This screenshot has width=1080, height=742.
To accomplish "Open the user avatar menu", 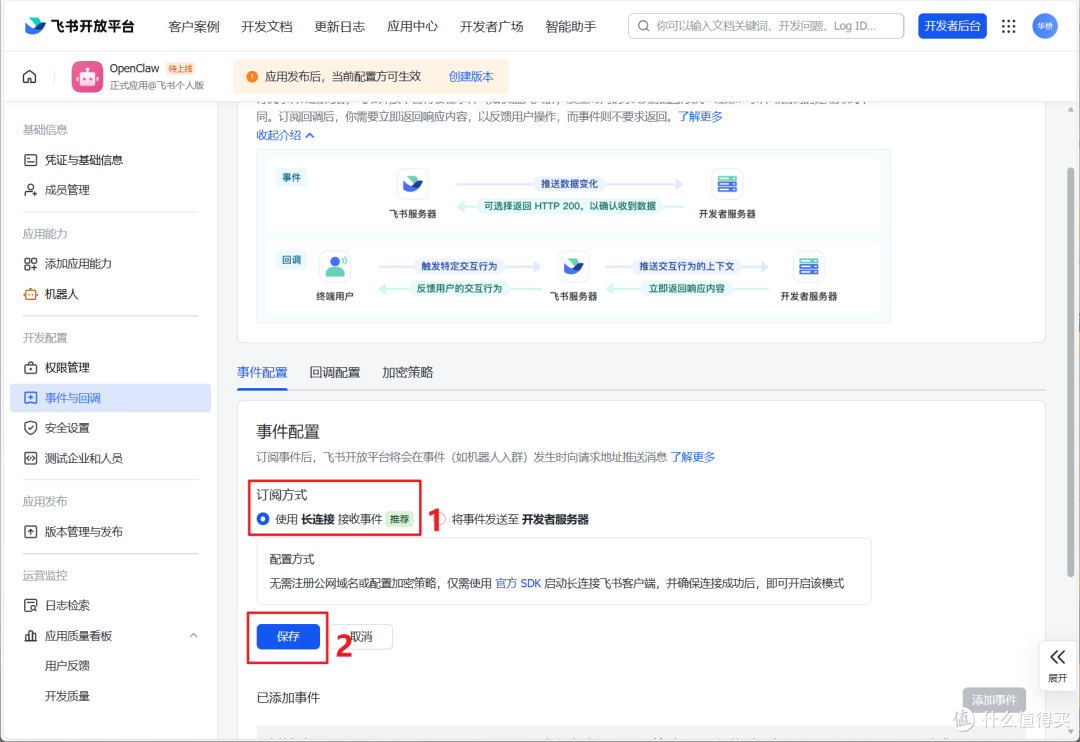I will coord(1044,26).
